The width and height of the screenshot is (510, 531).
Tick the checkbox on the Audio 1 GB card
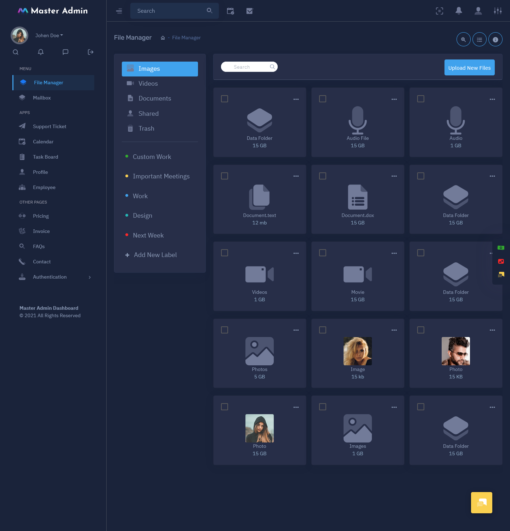[x=421, y=99]
